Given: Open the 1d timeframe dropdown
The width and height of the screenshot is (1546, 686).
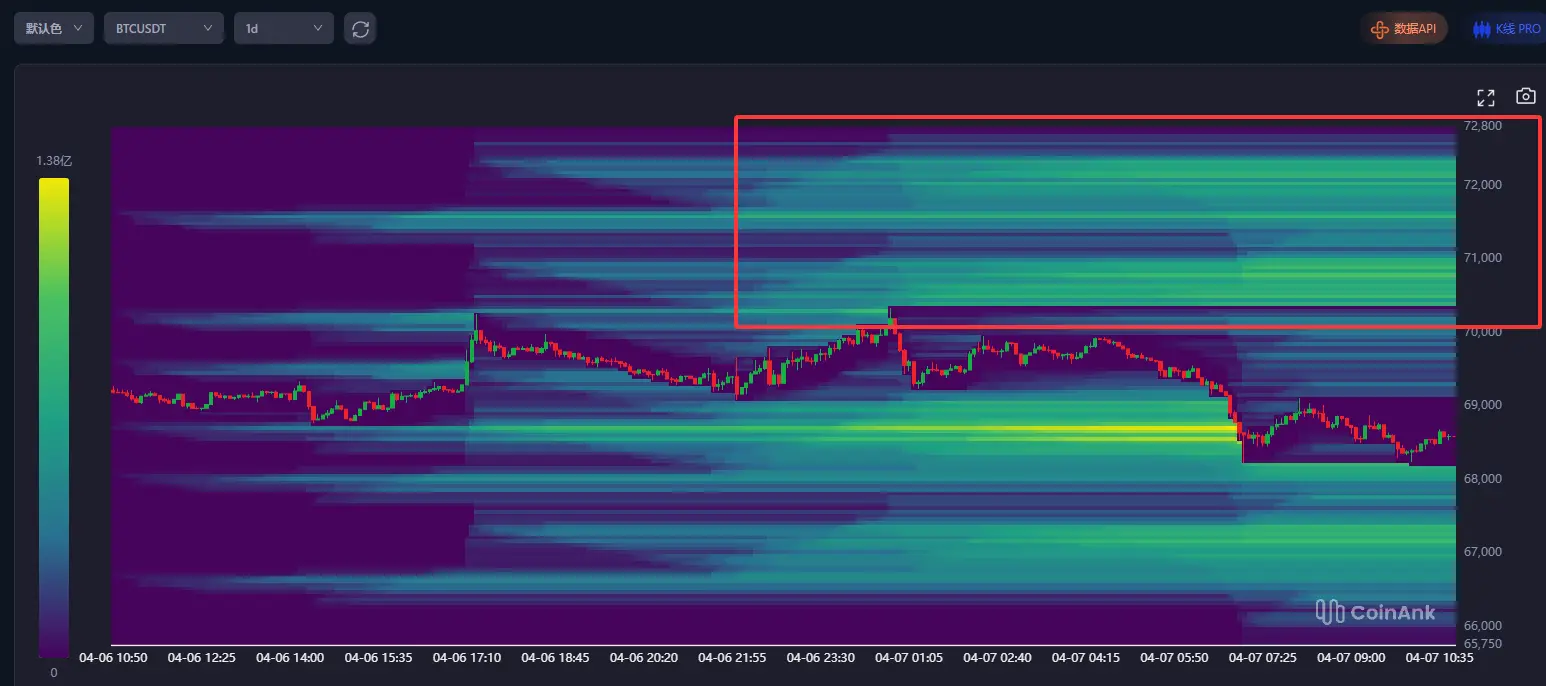Looking at the screenshot, I should [284, 28].
